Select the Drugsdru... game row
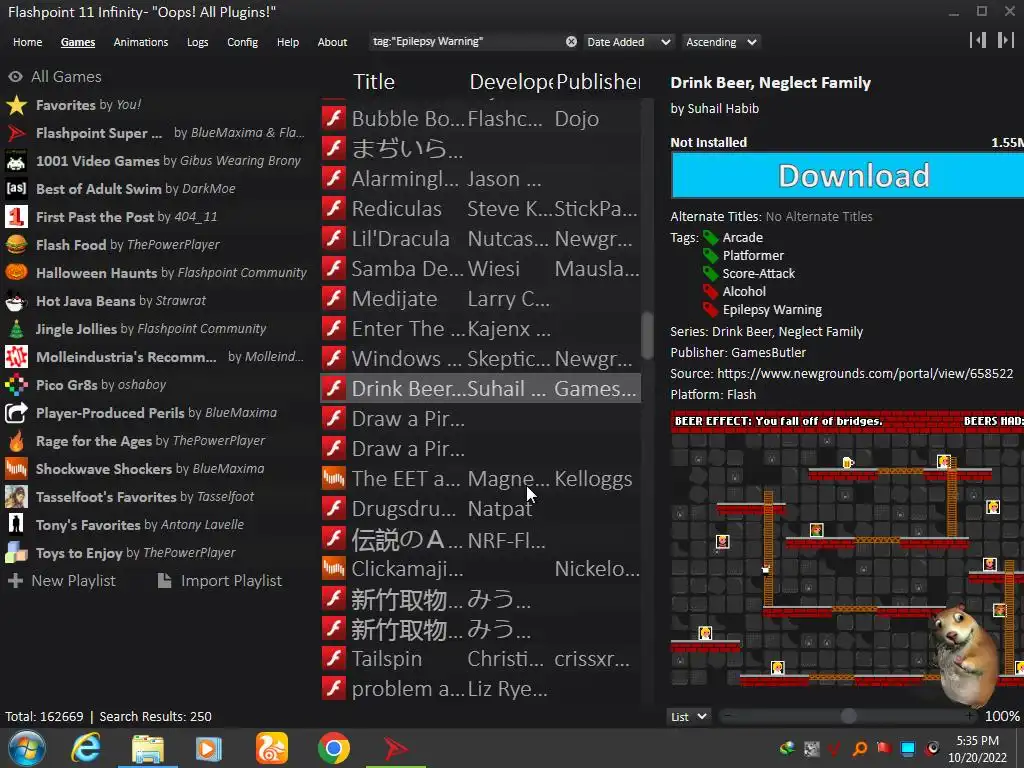Screen dimensions: 1024x768 [481, 509]
